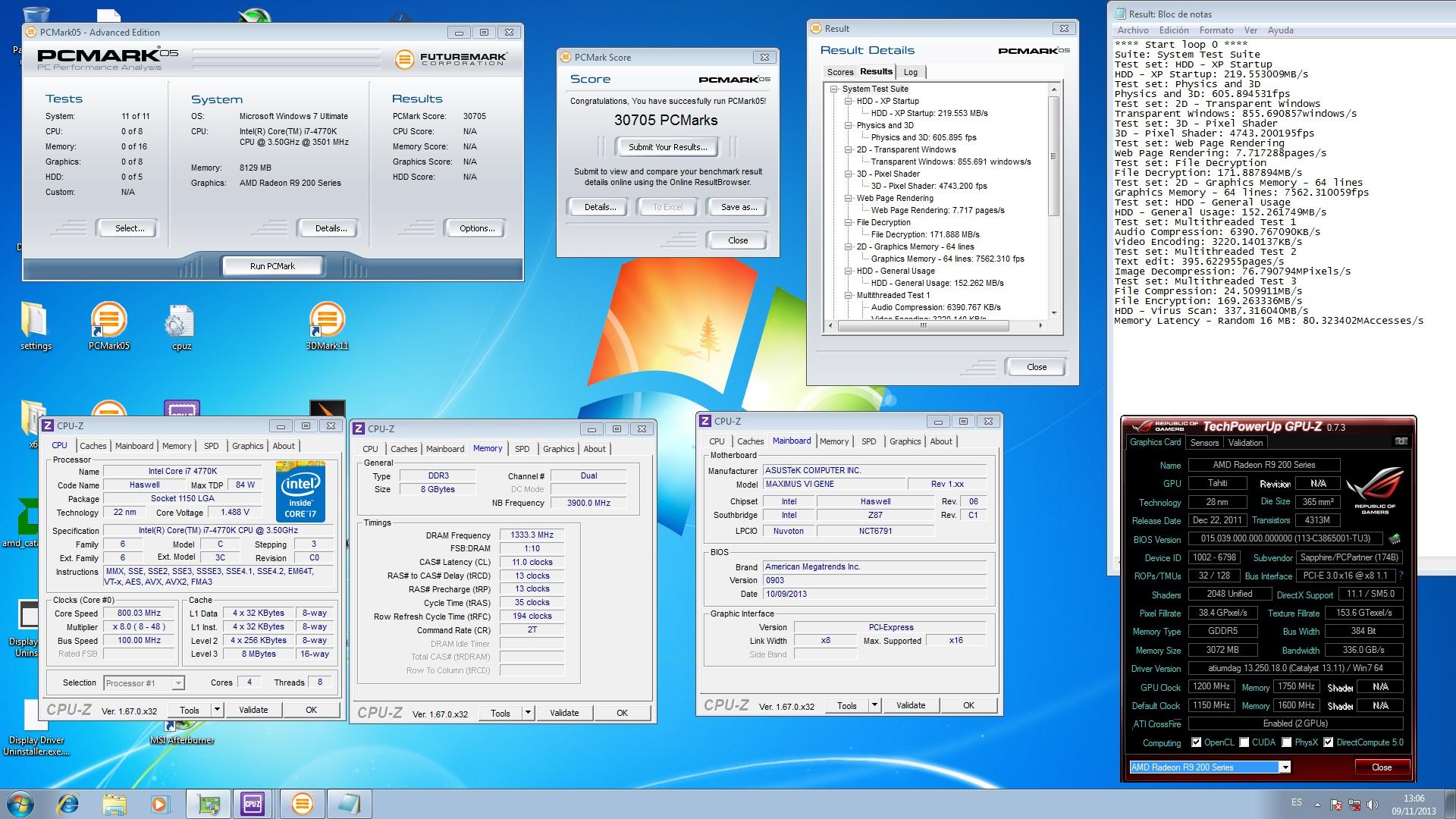The height and width of the screenshot is (819, 1456).
Task: Open Windows Media Player taskbar icon
Action: point(160,803)
